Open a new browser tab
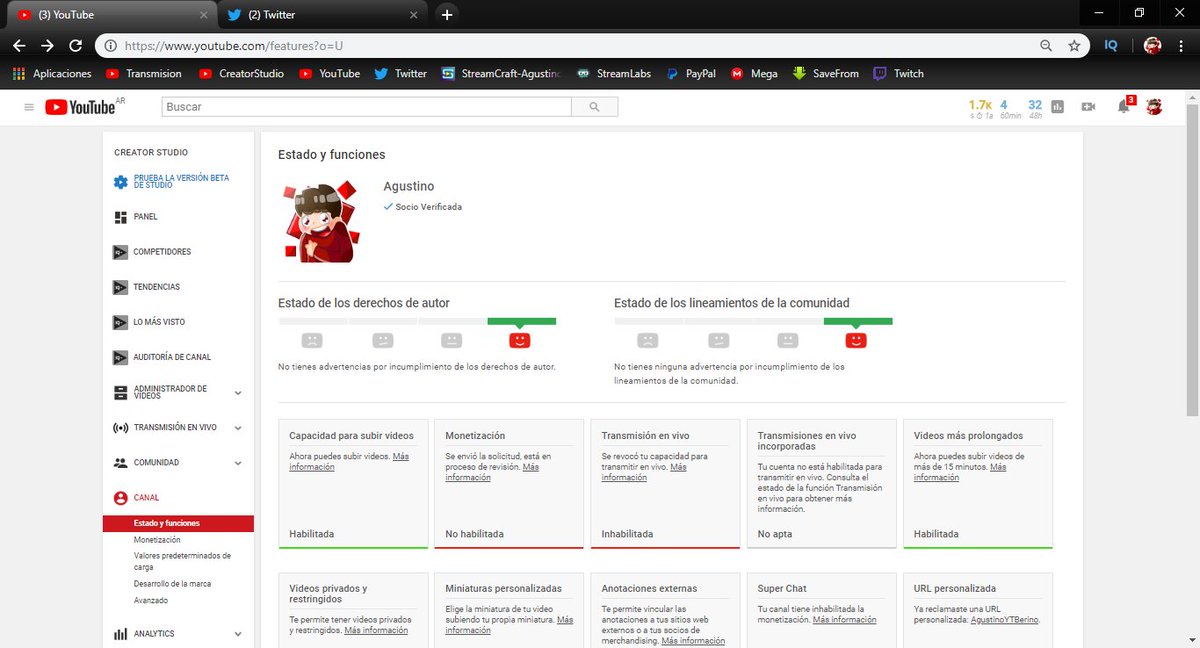The image size is (1200, 648). [x=447, y=14]
